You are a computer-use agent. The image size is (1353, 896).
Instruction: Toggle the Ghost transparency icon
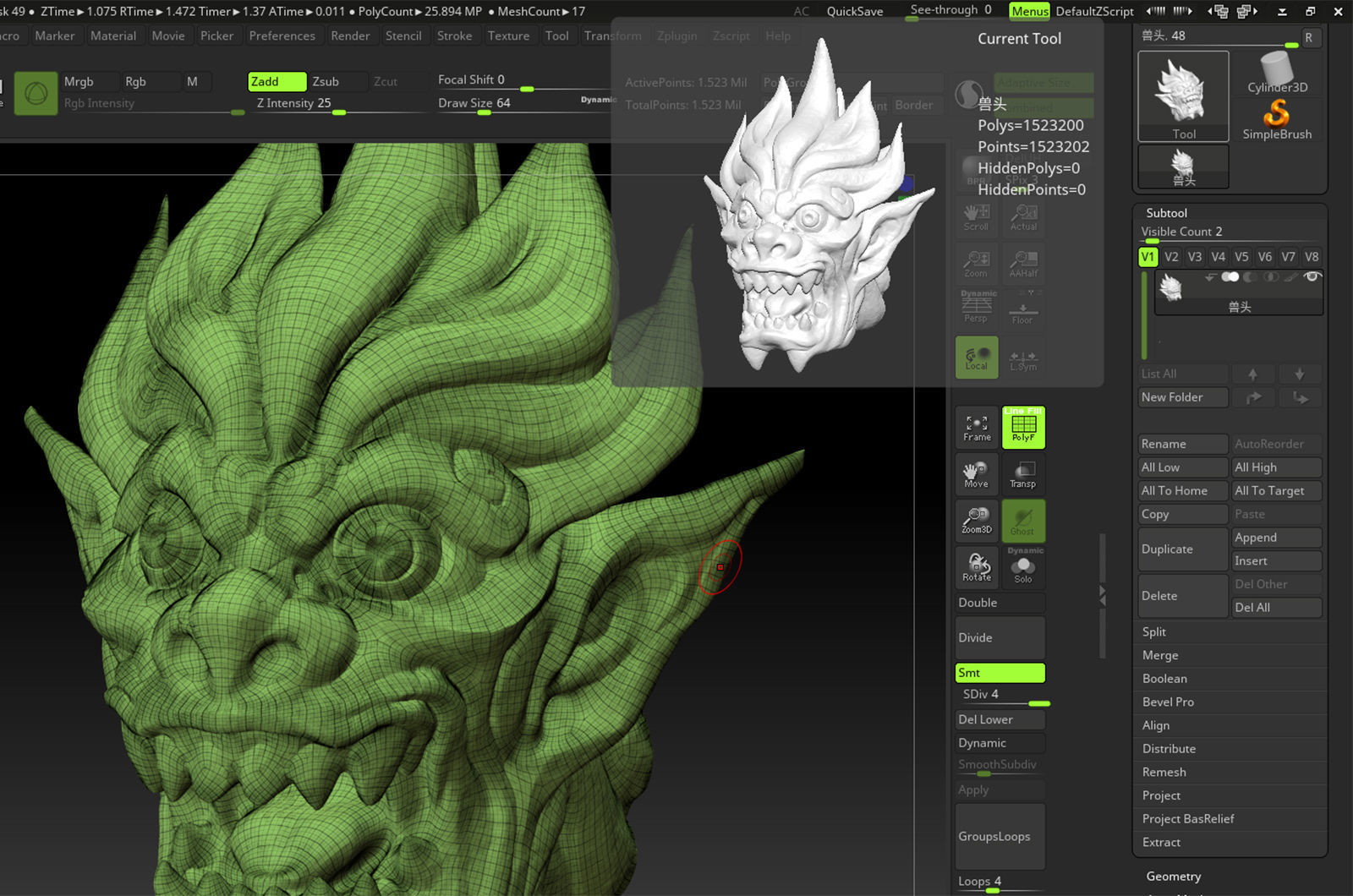coord(1023,520)
